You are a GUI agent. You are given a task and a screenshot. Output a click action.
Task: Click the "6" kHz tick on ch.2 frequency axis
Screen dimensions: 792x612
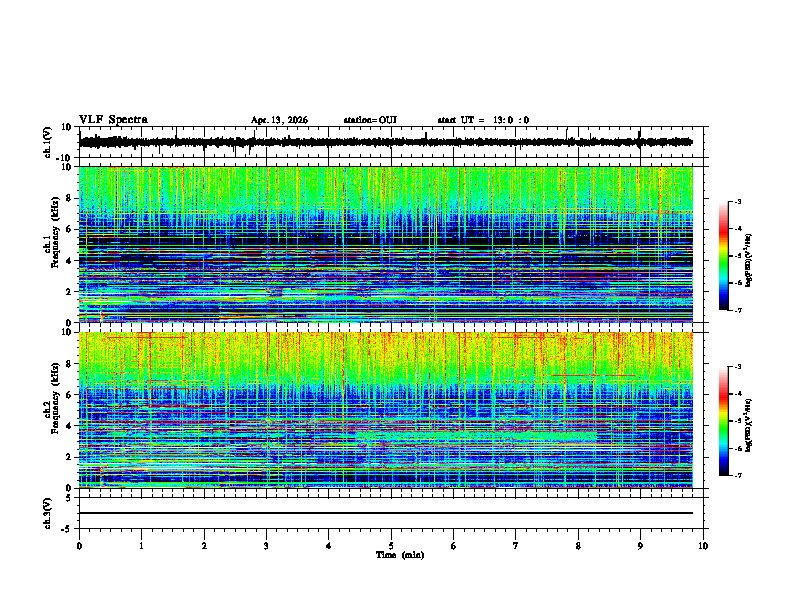click(70, 395)
